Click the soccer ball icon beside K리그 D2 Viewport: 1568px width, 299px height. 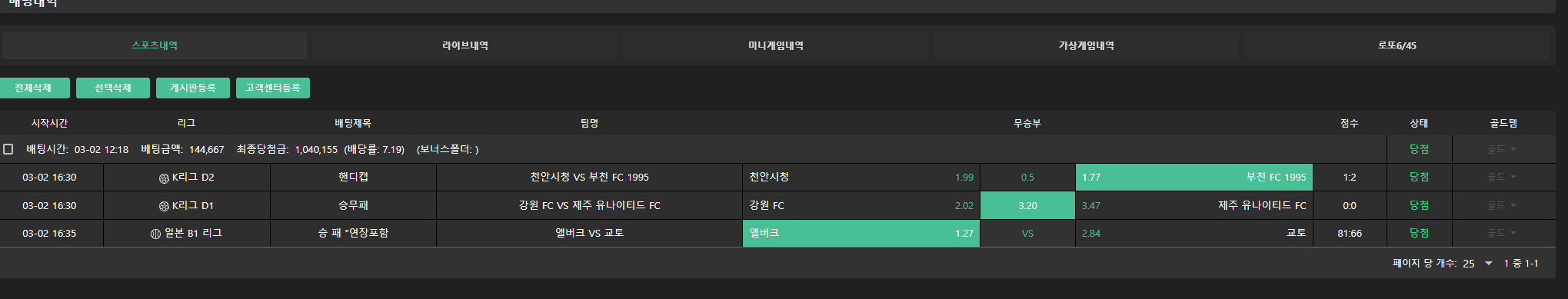point(164,178)
